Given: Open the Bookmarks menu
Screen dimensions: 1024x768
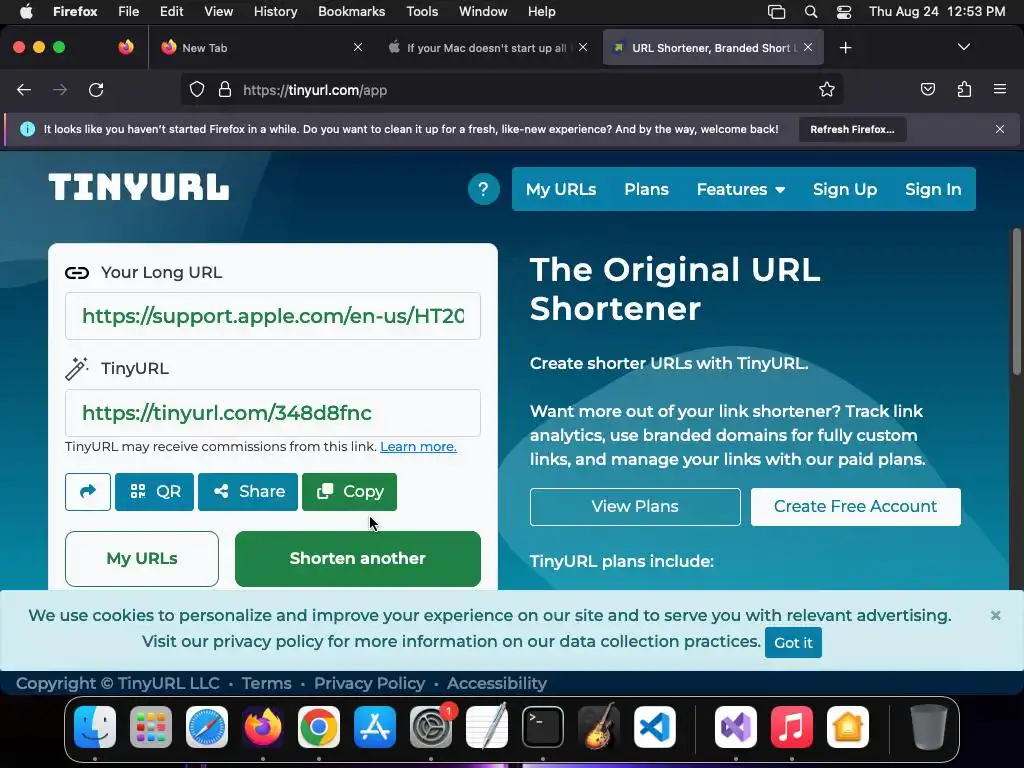Looking at the screenshot, I should (351, 12).
